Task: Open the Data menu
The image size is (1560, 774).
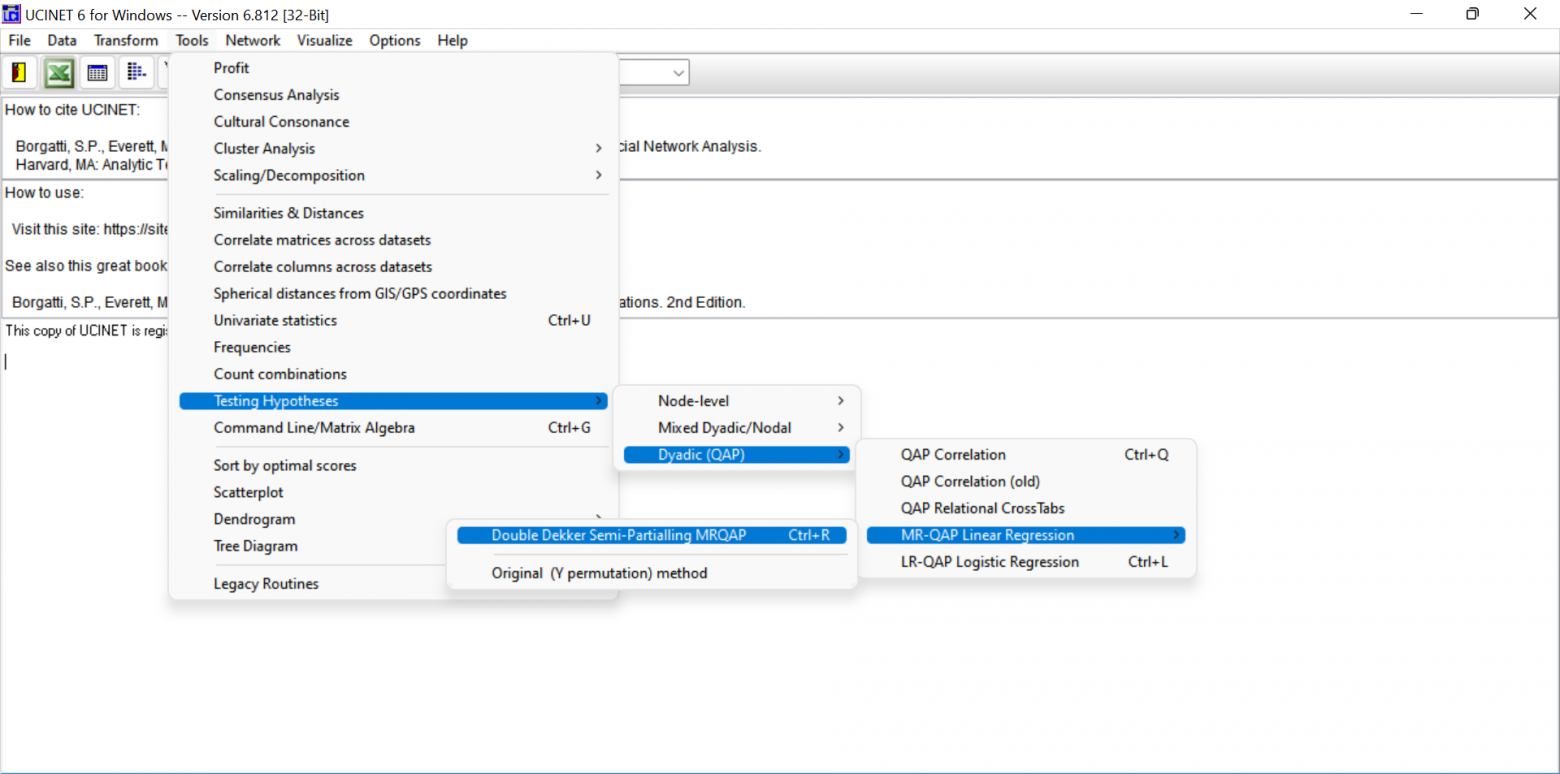Action: (x=62, y=41)
